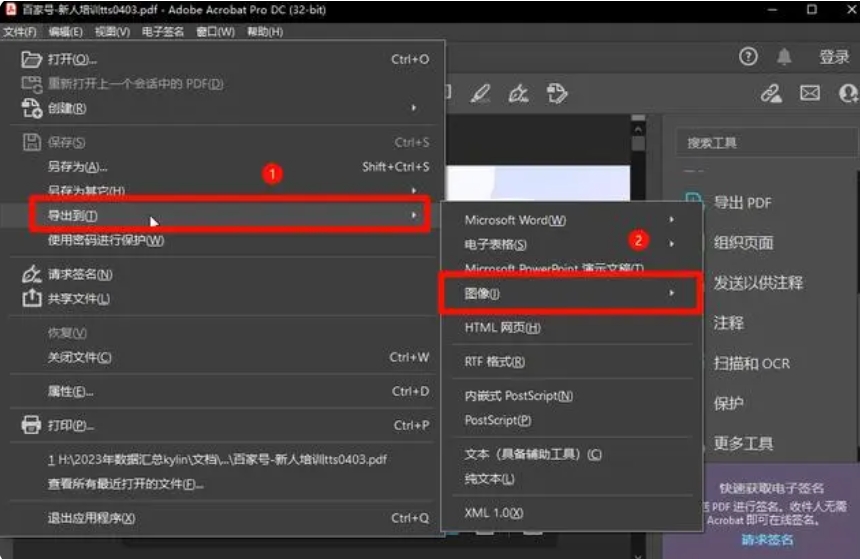Open 导出 PDF tool in right panel
This screenshot has width=860, height=559.
(x=743, y=203)
